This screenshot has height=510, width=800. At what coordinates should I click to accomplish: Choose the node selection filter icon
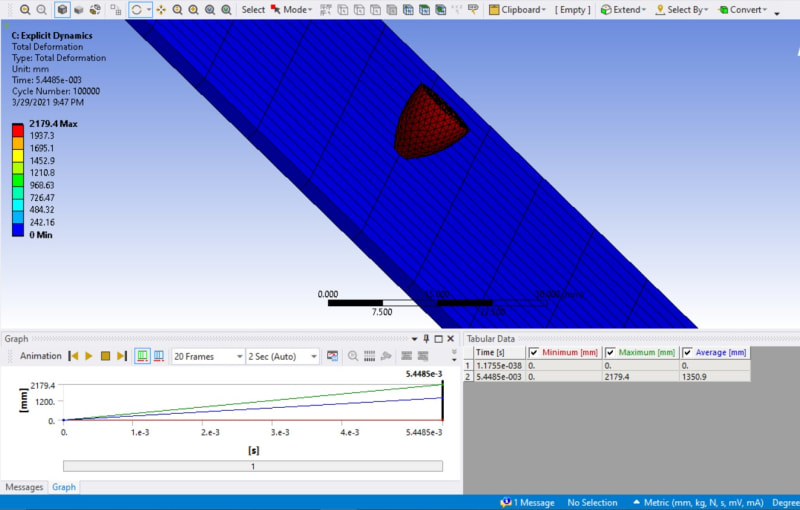(x=408, y=9)
